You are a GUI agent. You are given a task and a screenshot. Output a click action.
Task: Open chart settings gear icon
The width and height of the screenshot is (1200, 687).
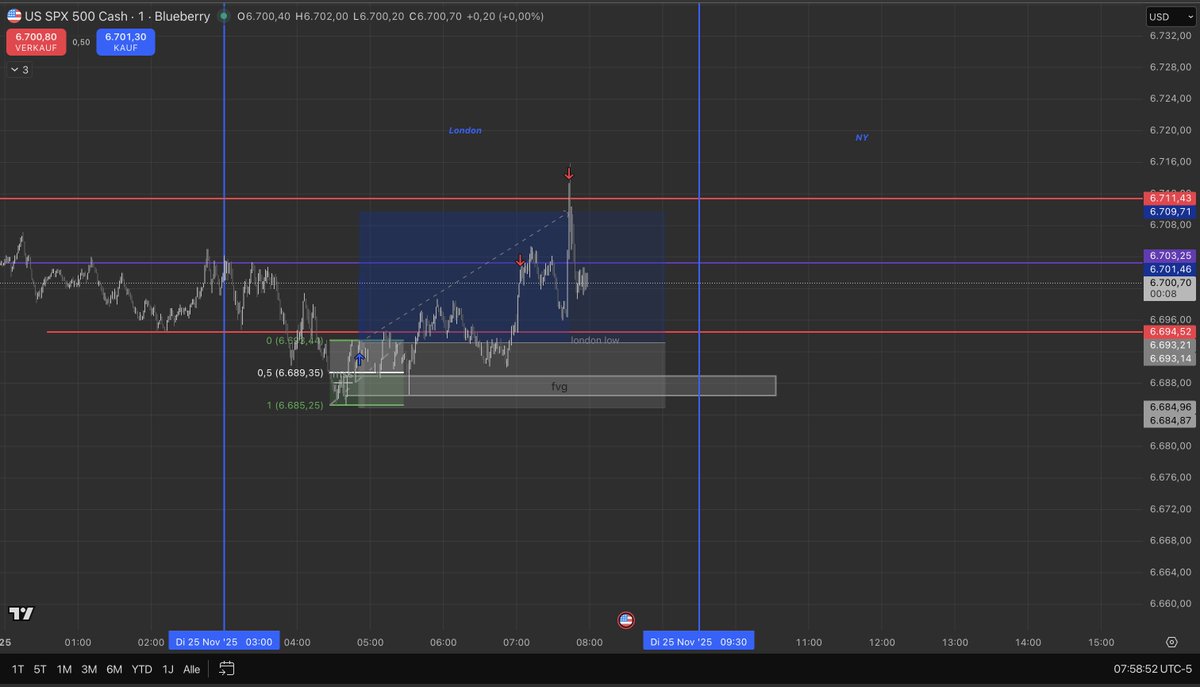point(1171,642)
